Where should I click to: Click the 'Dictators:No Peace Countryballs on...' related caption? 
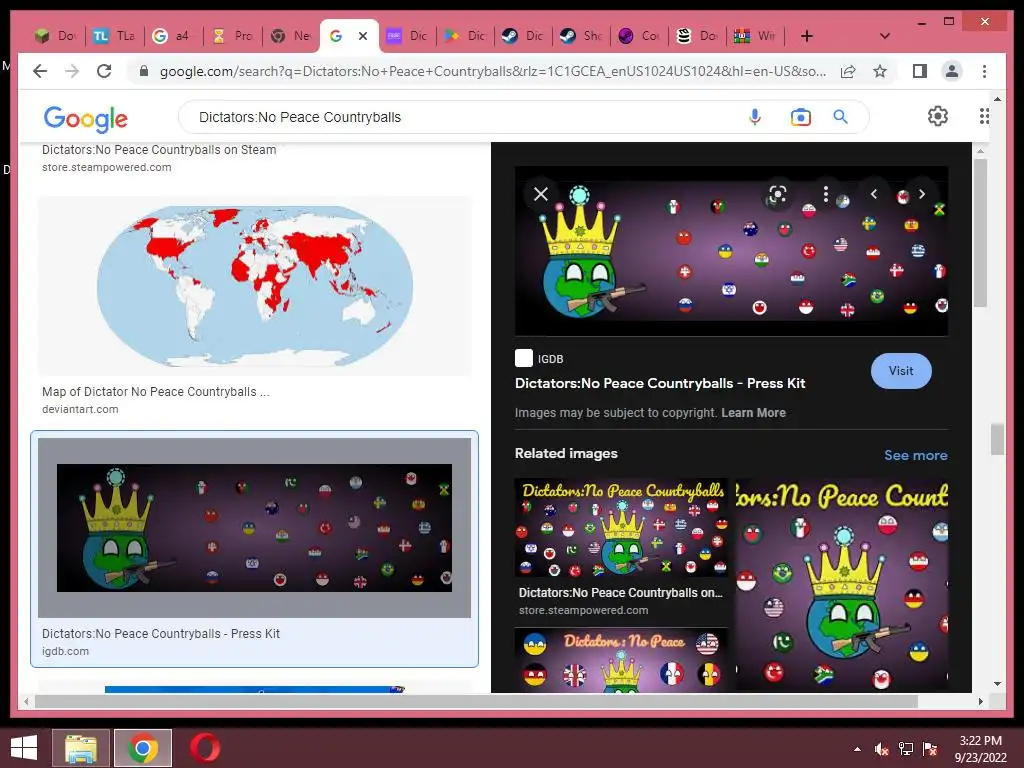pos(620,593)
